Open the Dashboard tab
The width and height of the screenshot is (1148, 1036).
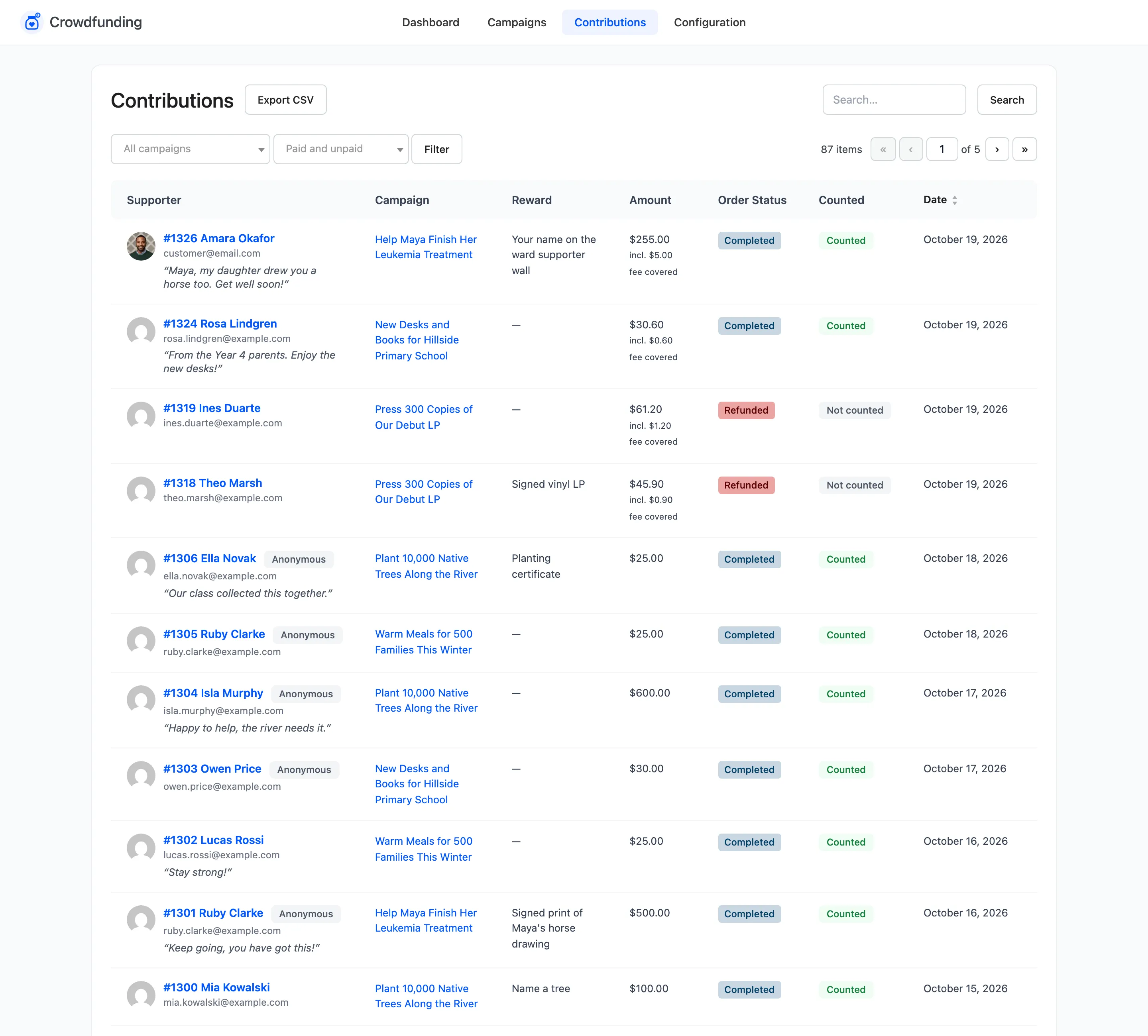(431, 22)
